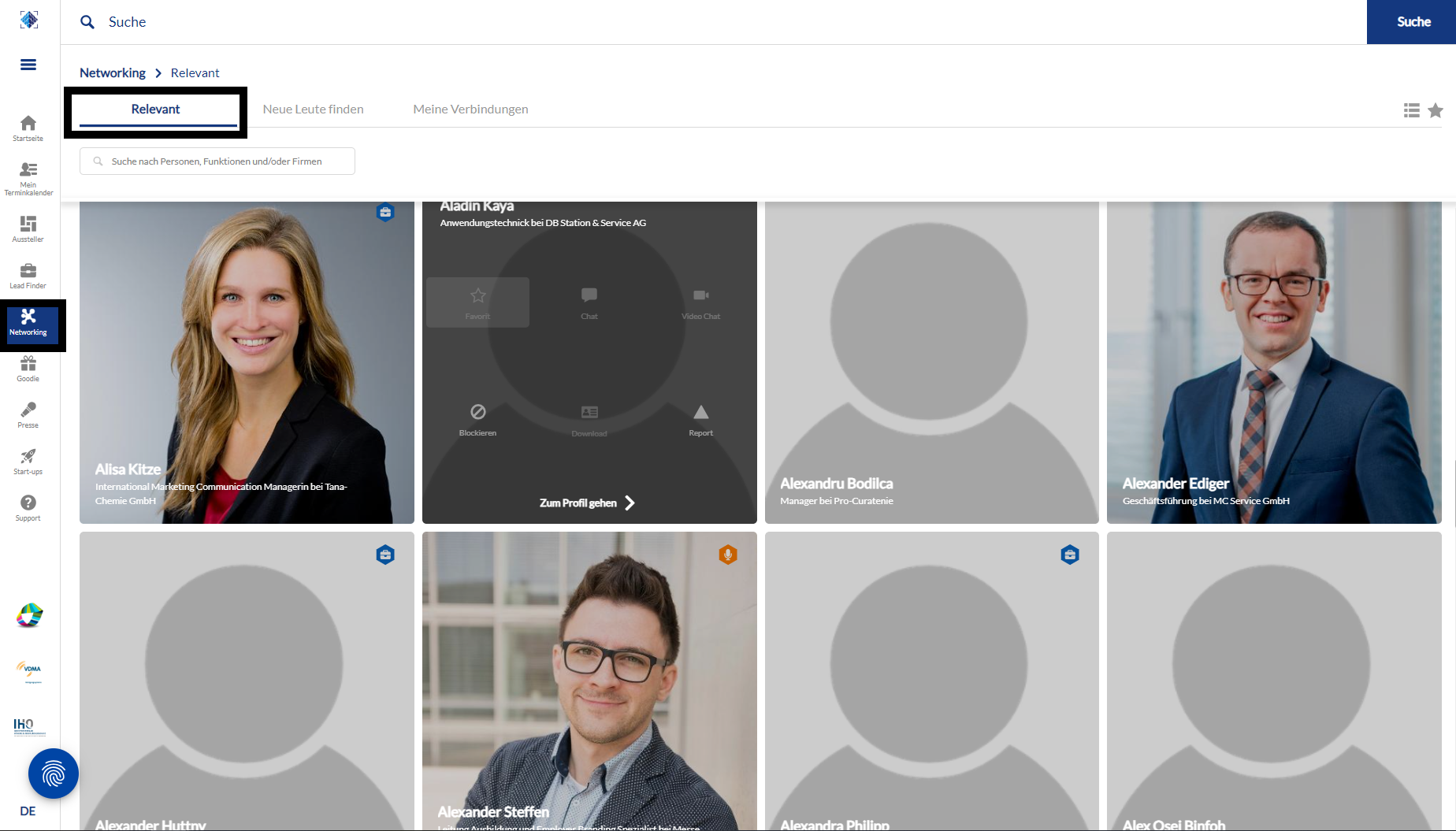Screen dimensions: 1456x831
Task: Open Alexandru Bodilca's profile card
Action: point(931,362)
